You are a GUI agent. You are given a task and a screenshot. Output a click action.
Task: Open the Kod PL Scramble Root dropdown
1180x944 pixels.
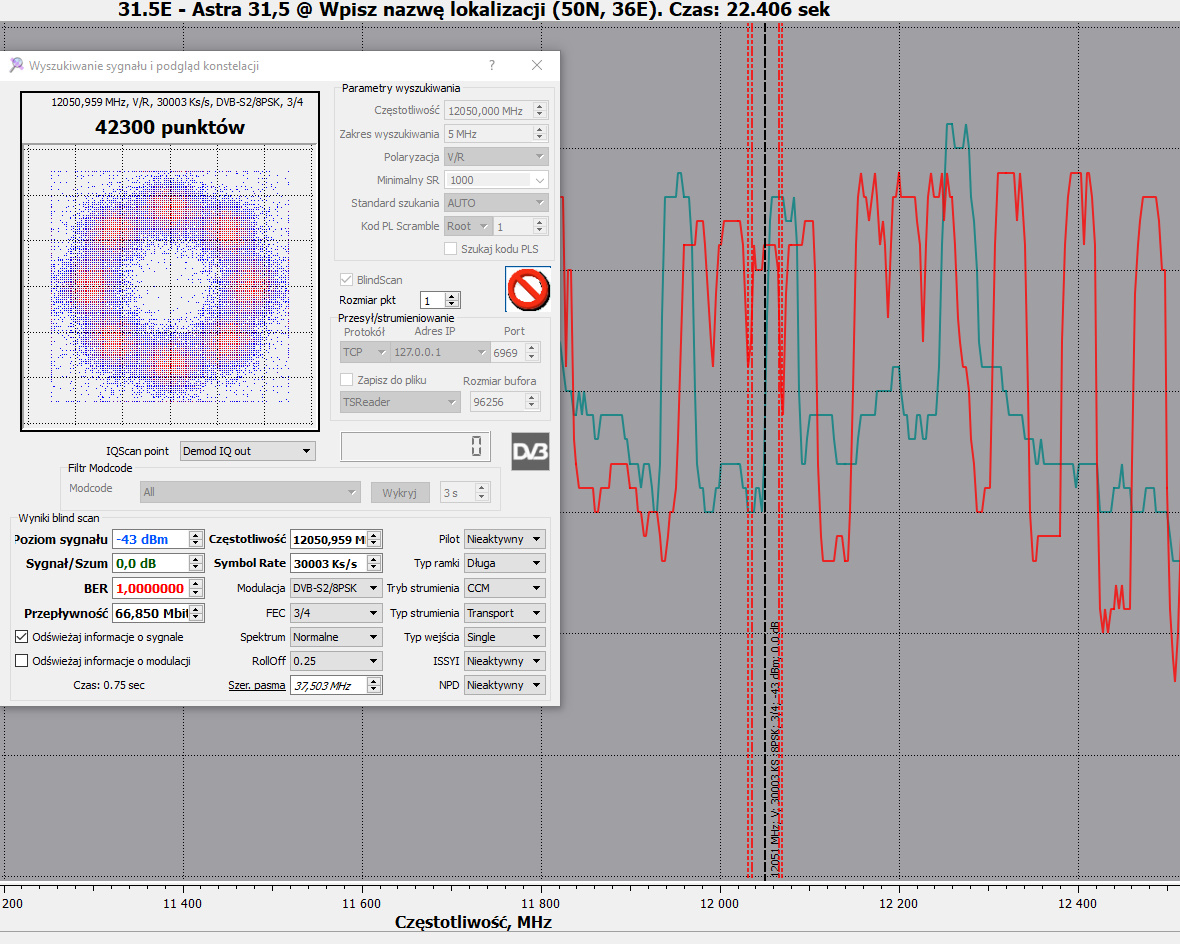(x=467, y=226)
